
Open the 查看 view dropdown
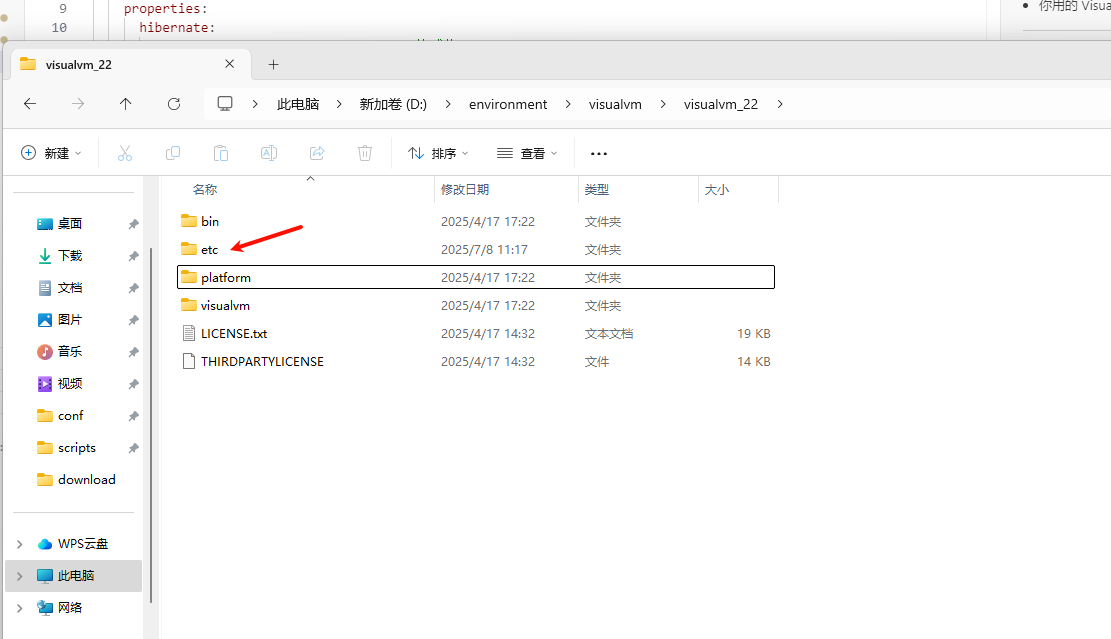tap(527, 153)
